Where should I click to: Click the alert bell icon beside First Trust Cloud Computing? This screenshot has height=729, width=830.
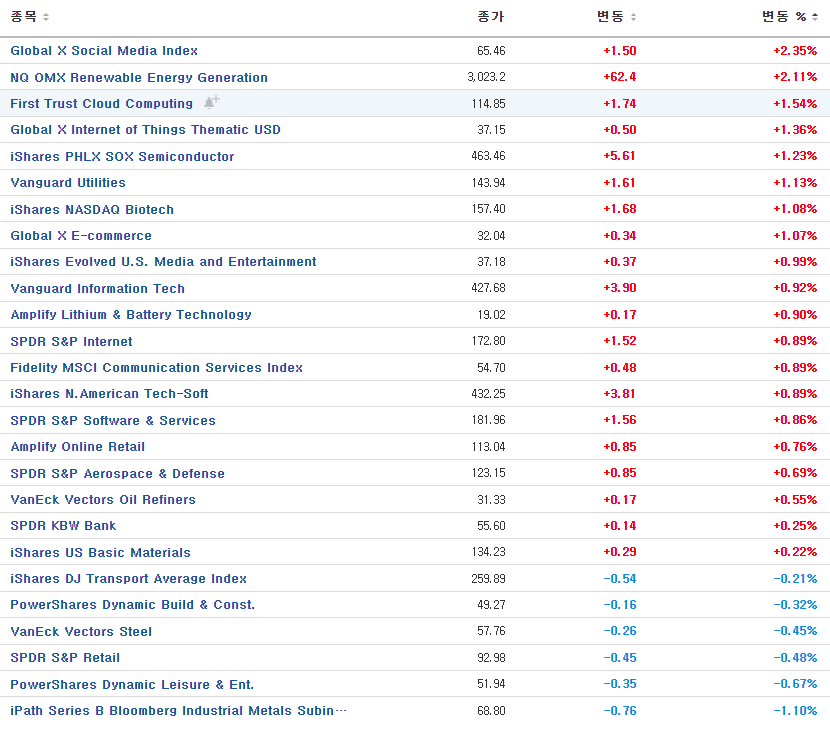pyautogui.click(x=212, y=102)
